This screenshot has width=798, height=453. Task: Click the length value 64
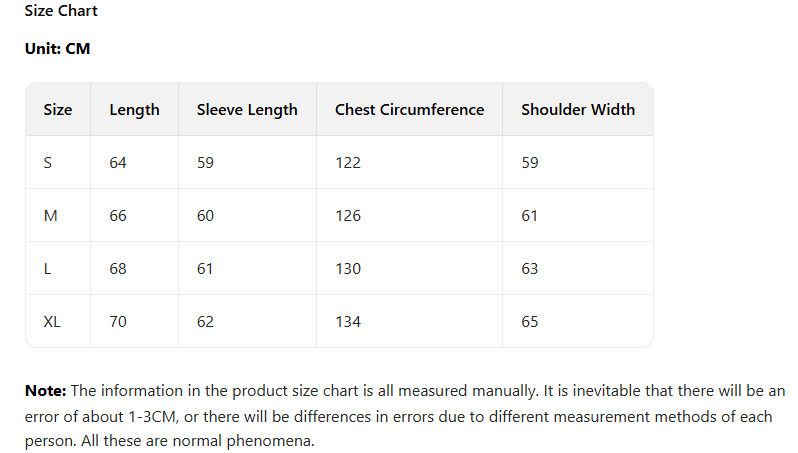point(118,163)
